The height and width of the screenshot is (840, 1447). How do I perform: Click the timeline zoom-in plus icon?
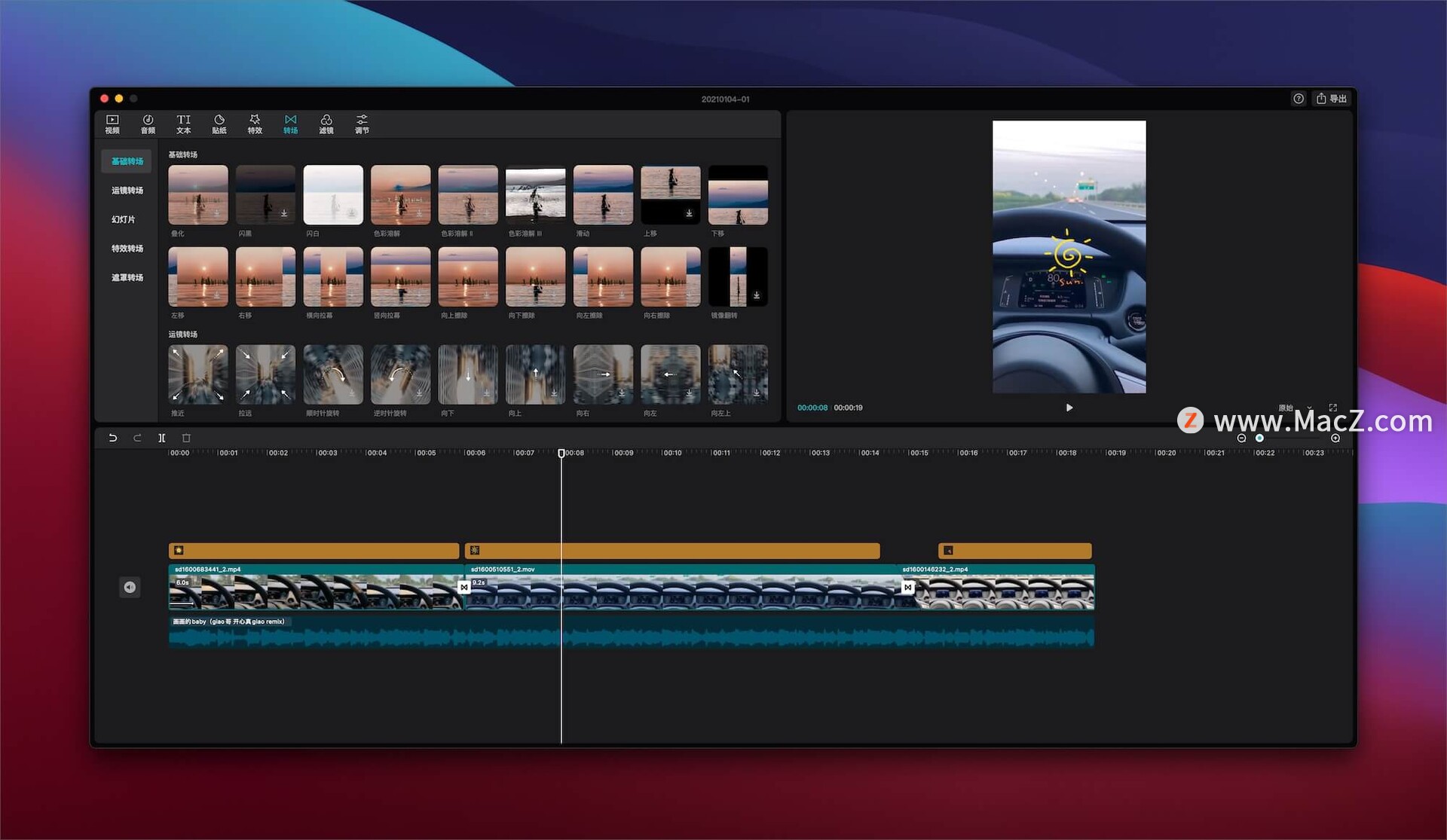[1335, 438]
